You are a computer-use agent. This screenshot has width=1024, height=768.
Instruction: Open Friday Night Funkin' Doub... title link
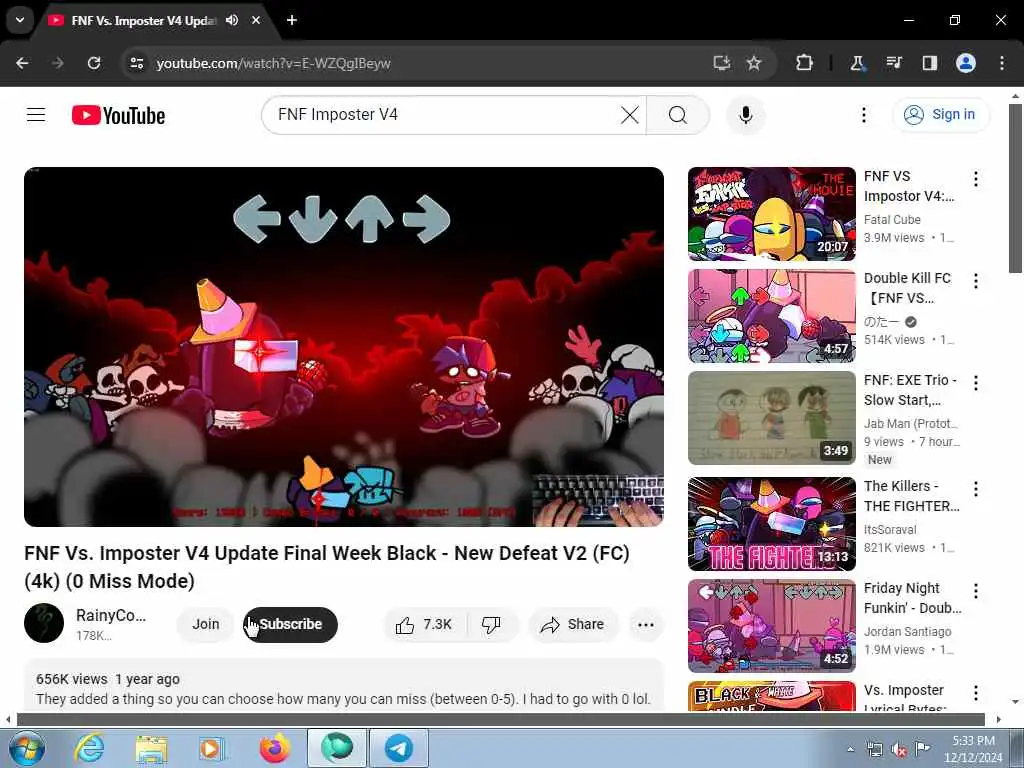(x=912, y=598)
